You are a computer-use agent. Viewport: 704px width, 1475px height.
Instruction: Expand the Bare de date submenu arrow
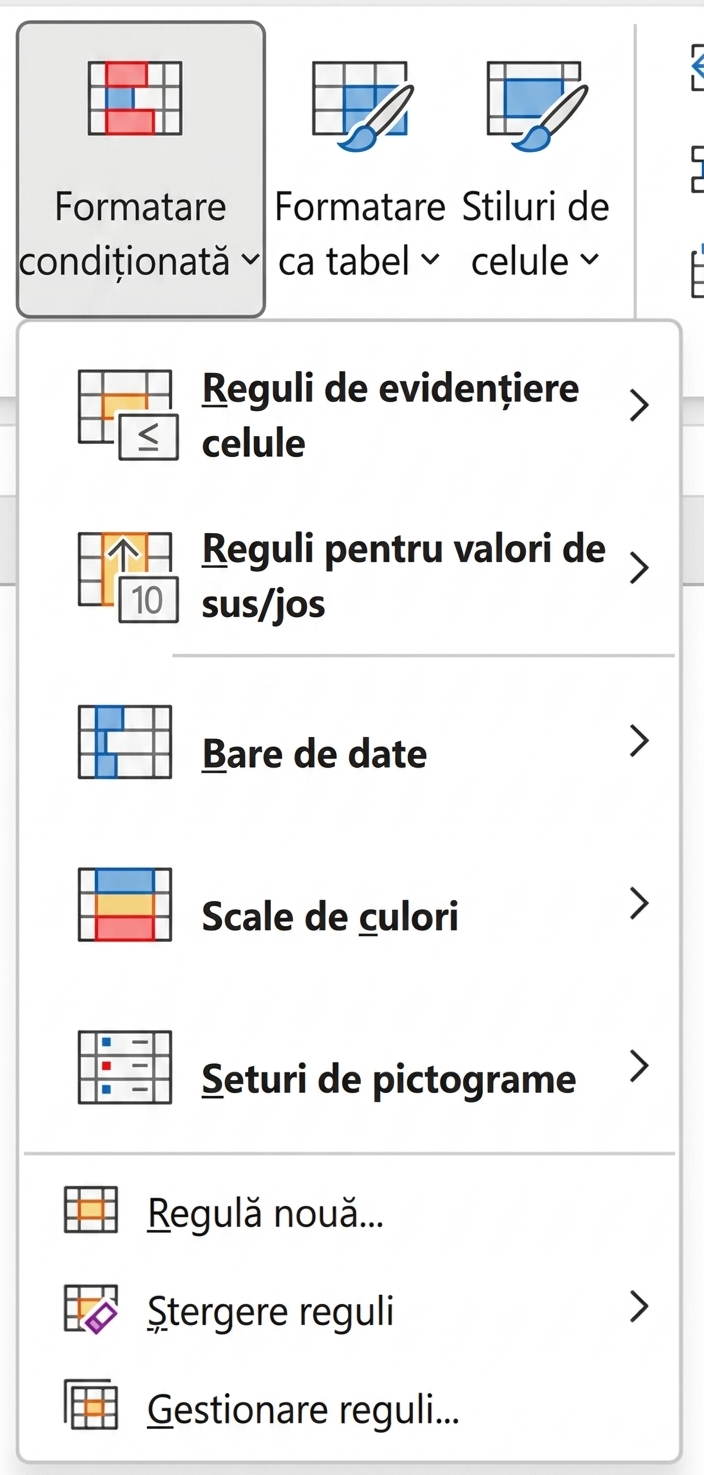(640, 742)
